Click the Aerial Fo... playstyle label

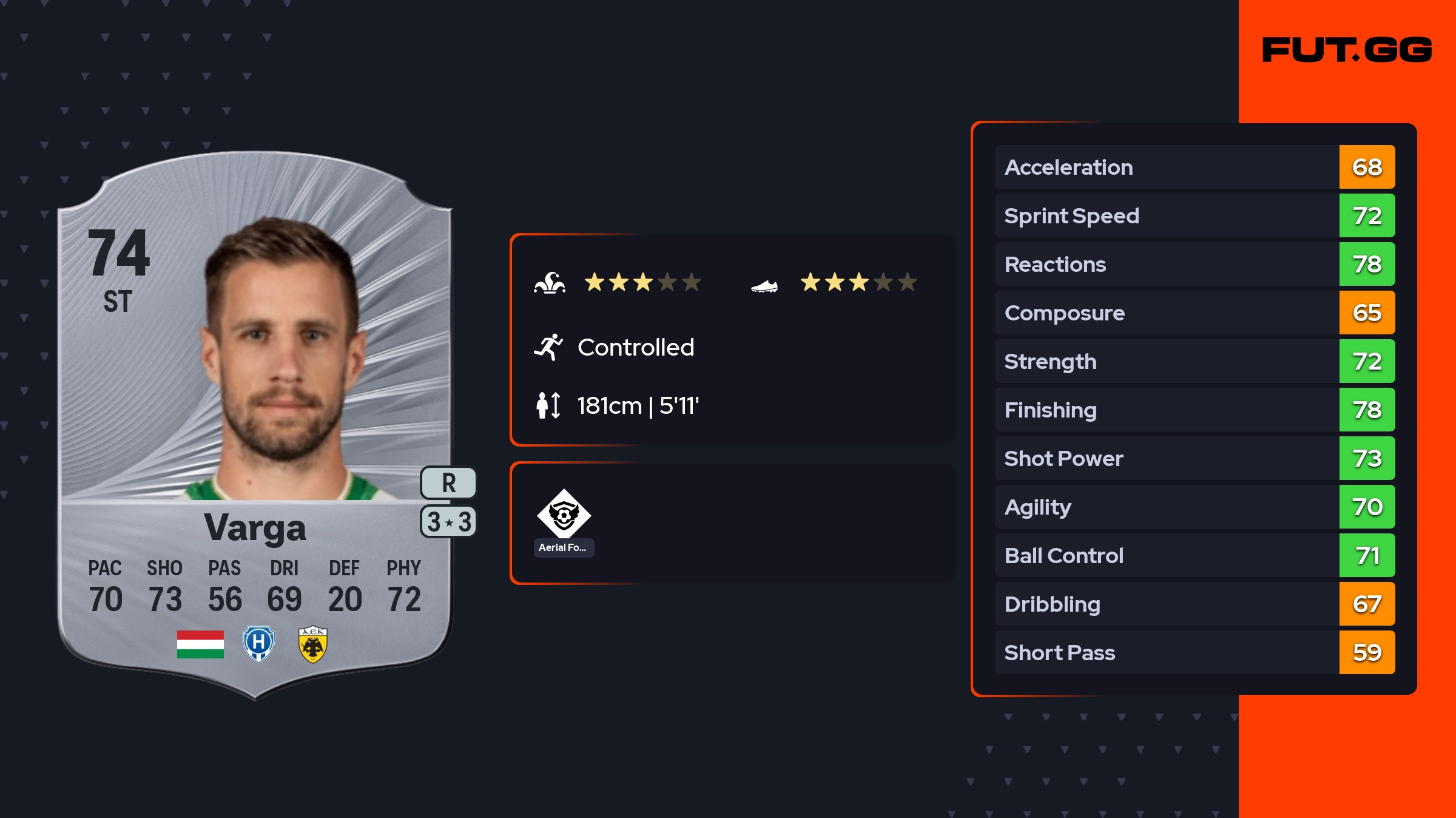coord(564,547)
